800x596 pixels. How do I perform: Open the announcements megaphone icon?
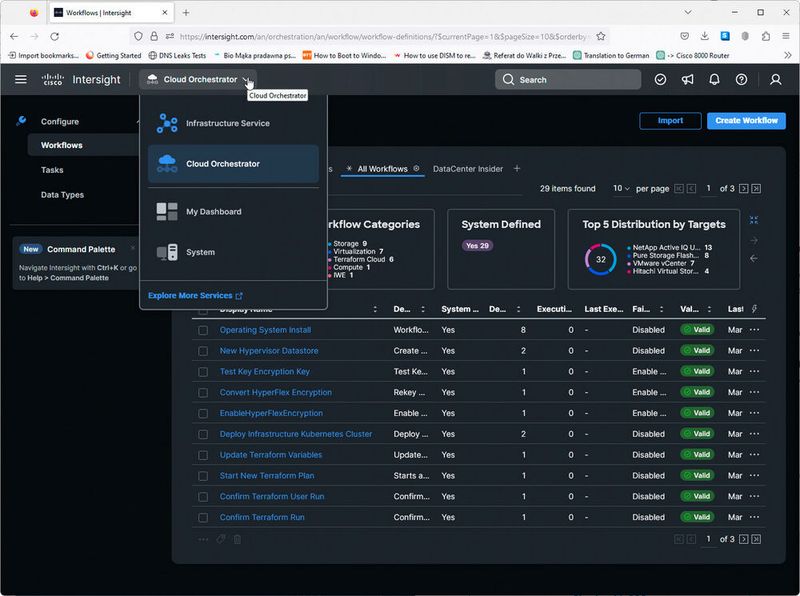(x=687, y=79)
